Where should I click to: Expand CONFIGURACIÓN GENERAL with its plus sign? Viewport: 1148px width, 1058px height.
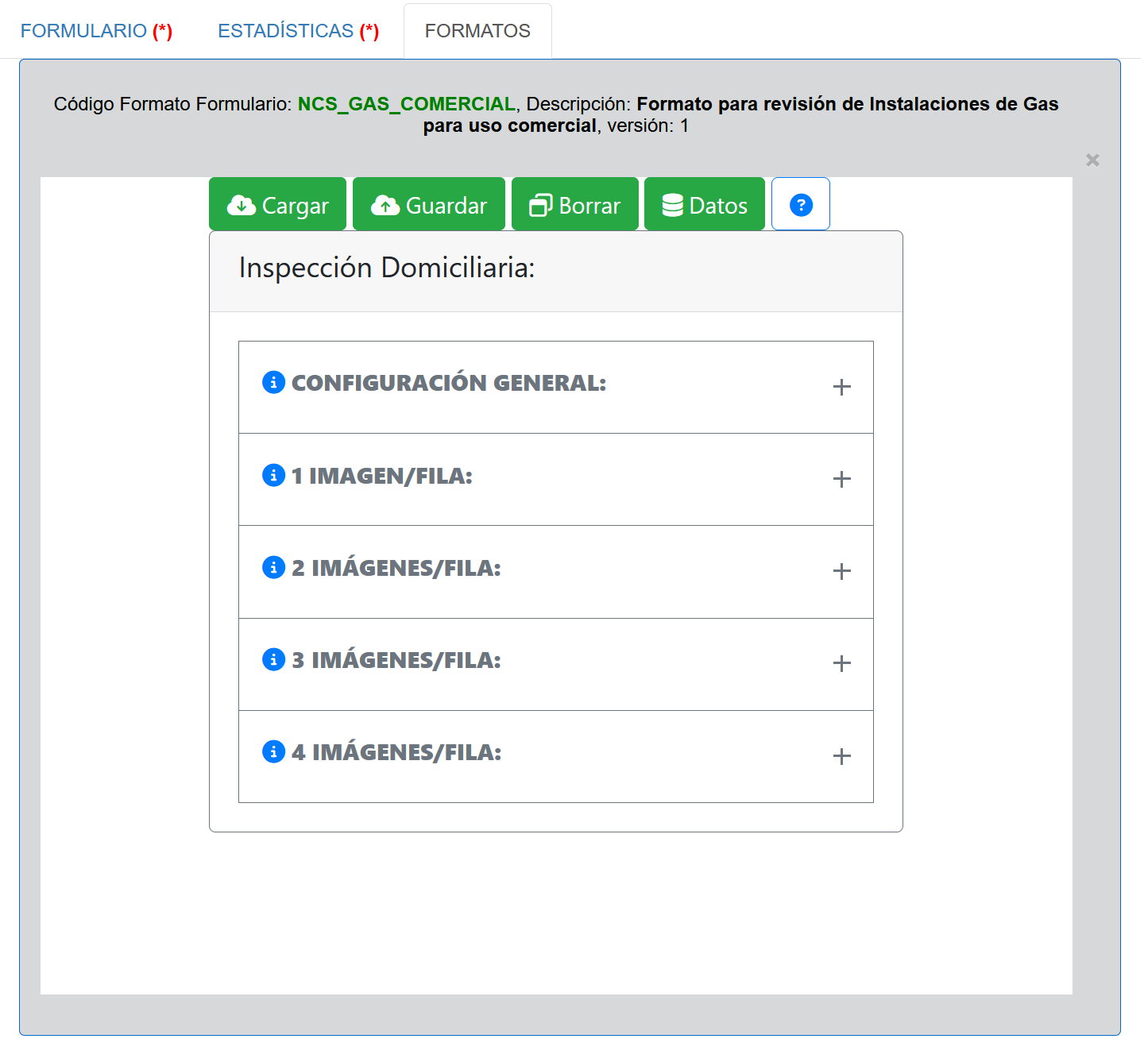841,387
